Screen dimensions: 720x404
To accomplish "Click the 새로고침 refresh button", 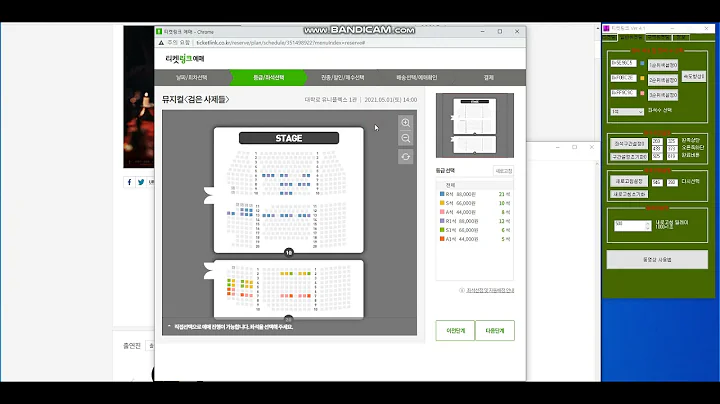I will tap(503, 171).
